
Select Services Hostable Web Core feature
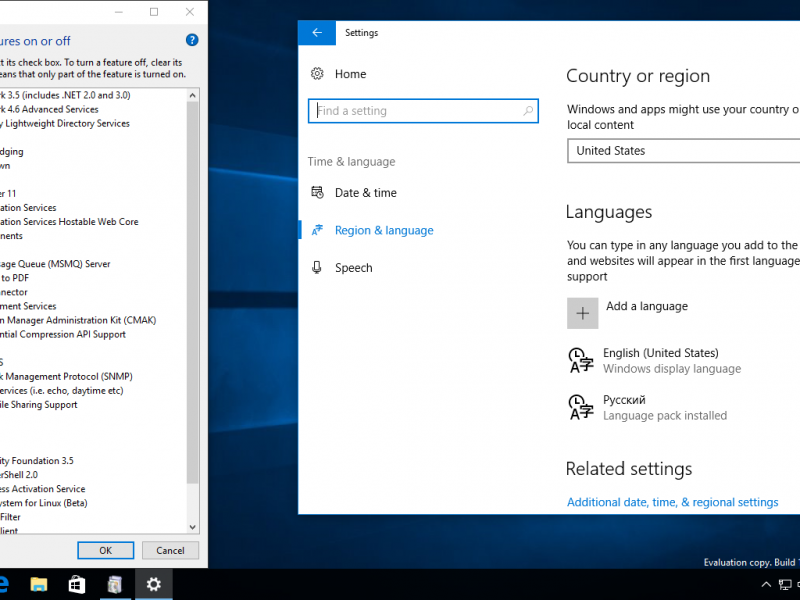click(69, 222)
